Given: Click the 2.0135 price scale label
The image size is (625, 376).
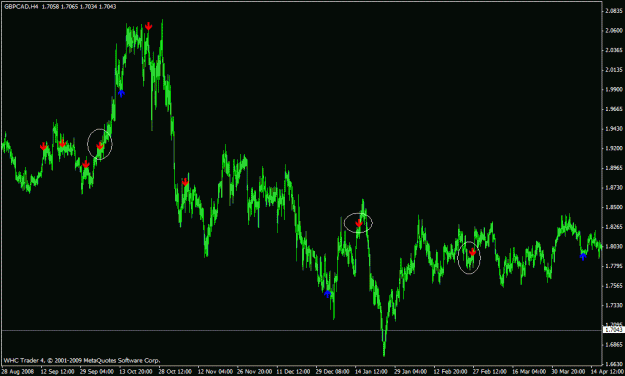Looking at the screenshot, I should [614, 70].
